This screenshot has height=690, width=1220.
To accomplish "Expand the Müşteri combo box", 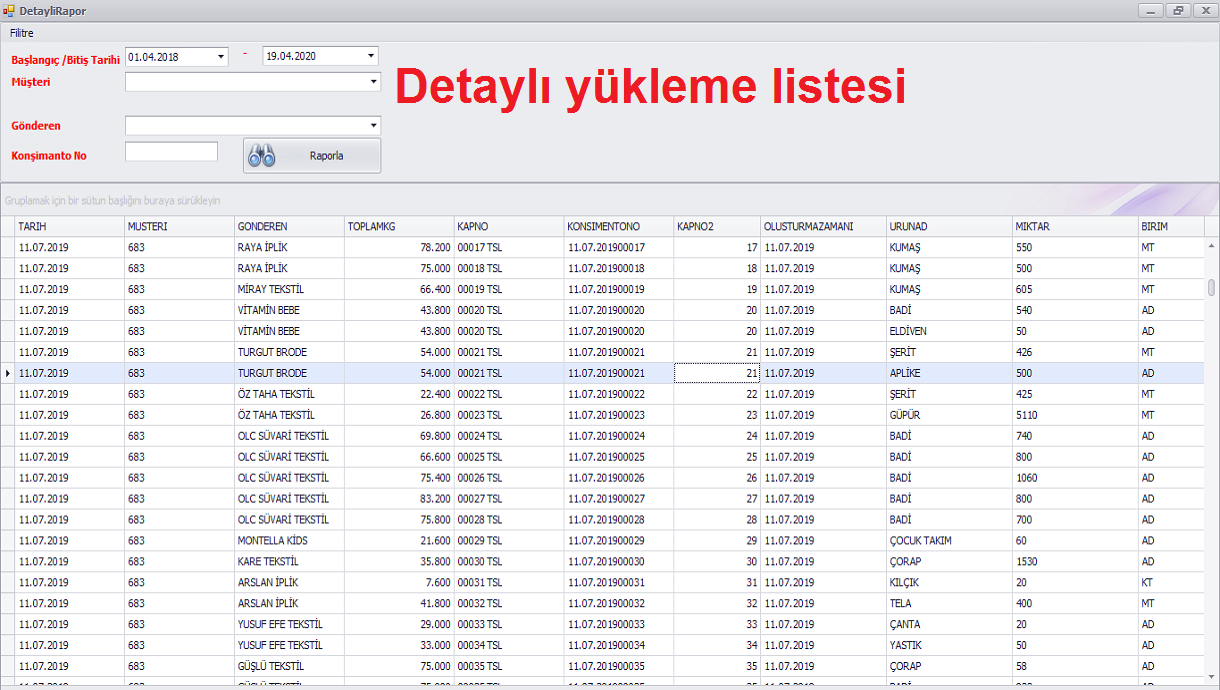I will (374, 82).
